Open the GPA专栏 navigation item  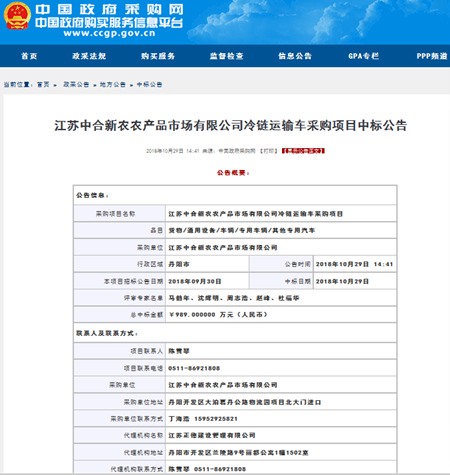(363, 56)
